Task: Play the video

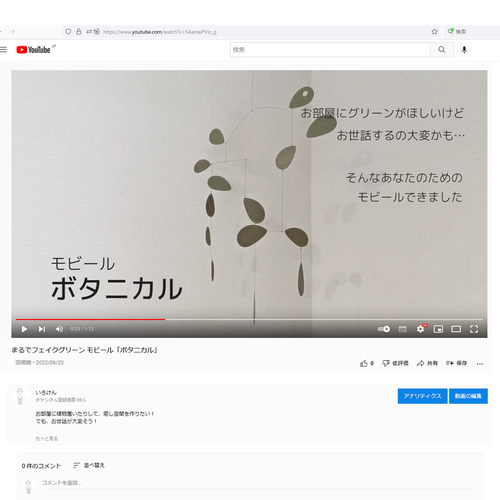Action: click(x=24, y=329)
